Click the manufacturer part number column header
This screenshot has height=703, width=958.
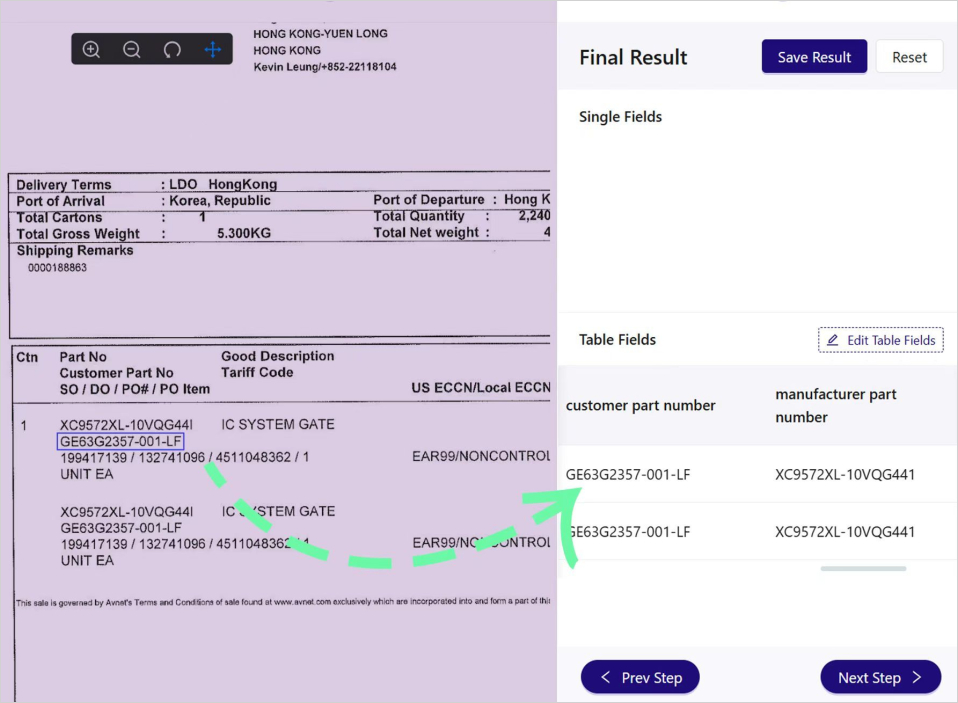[x=835, y=405]
